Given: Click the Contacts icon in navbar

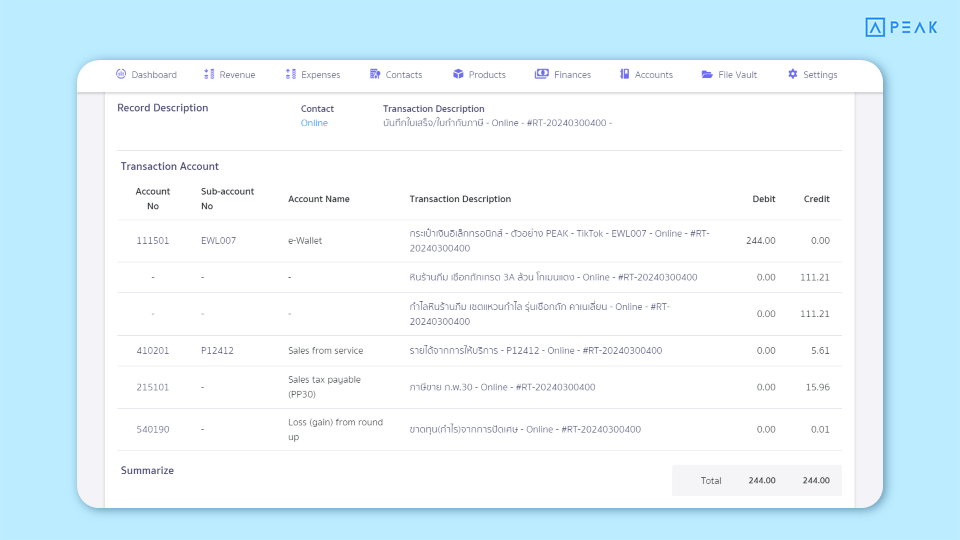Looking at the screenshot, I should coord(375,74).
